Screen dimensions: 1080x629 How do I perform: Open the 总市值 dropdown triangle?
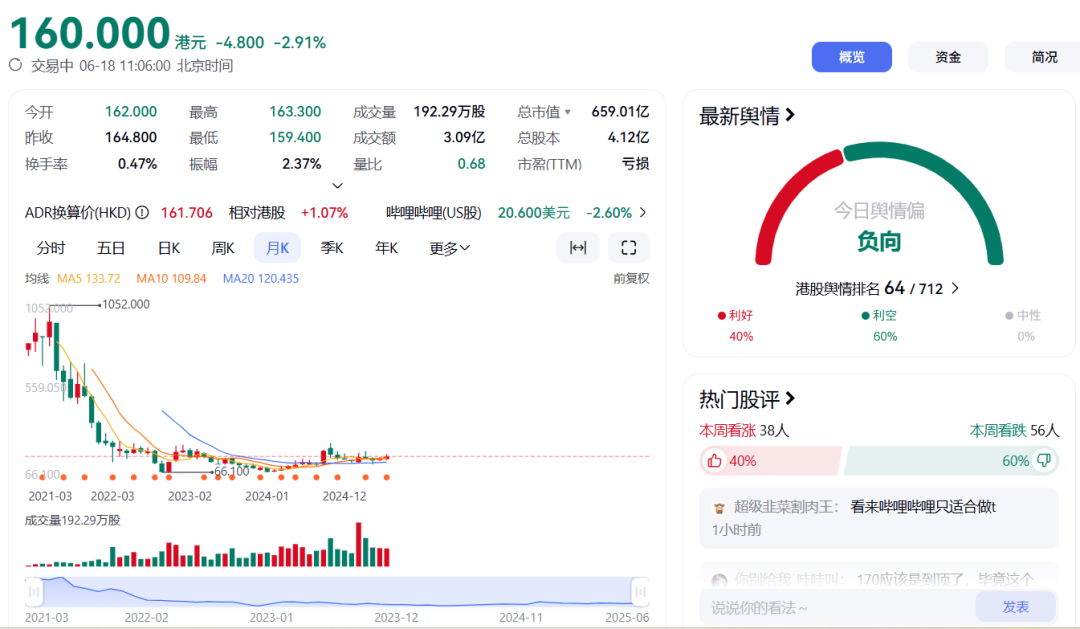568,112
